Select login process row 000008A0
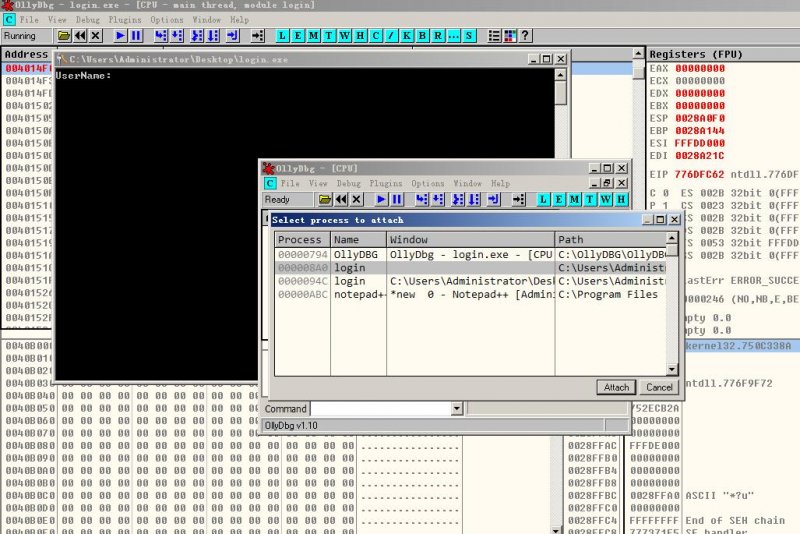Viewport: 800px width, 534px height. click(x=471, y=268)
